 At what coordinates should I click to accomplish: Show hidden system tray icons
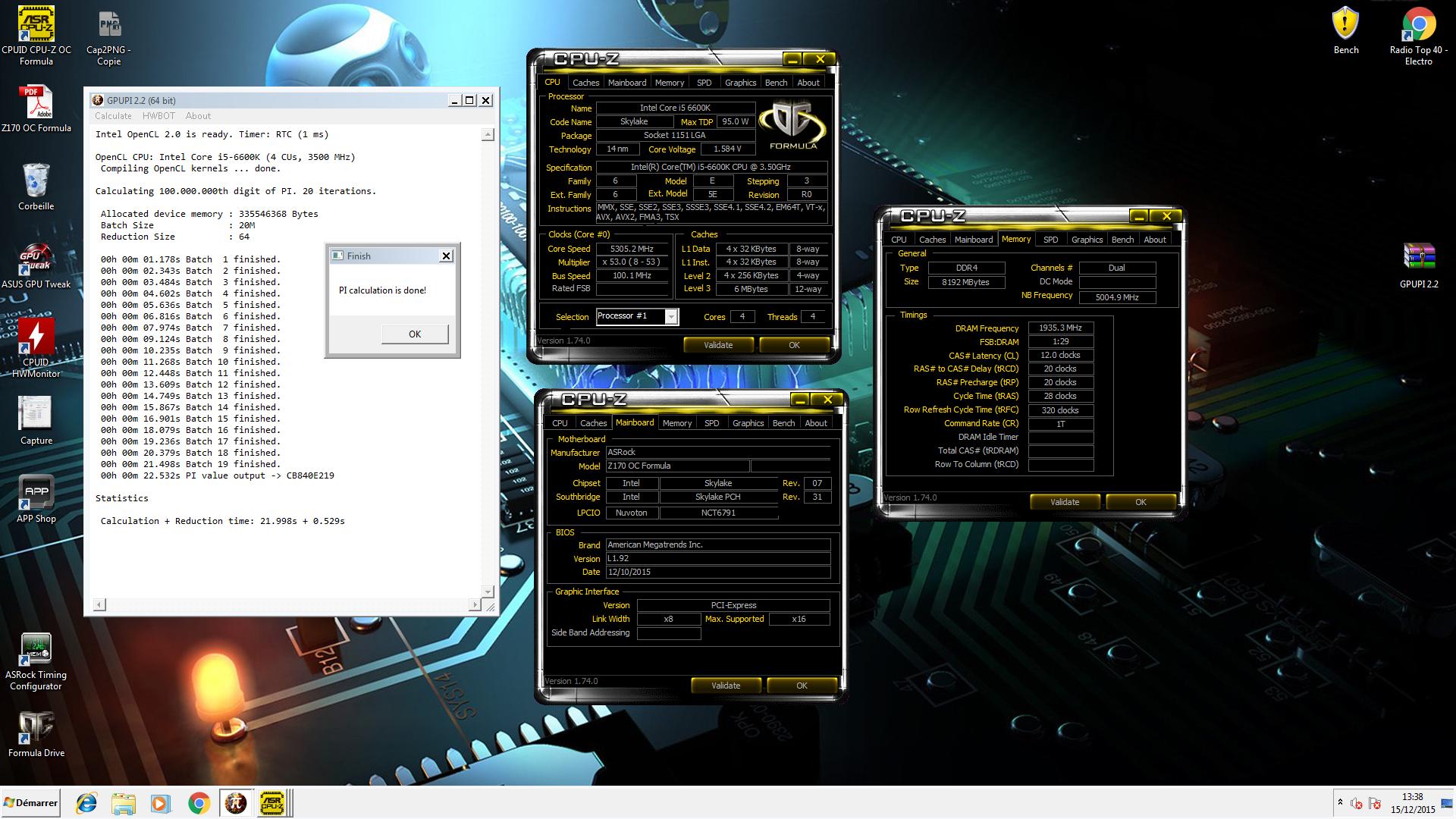[x=1340, y=802]
